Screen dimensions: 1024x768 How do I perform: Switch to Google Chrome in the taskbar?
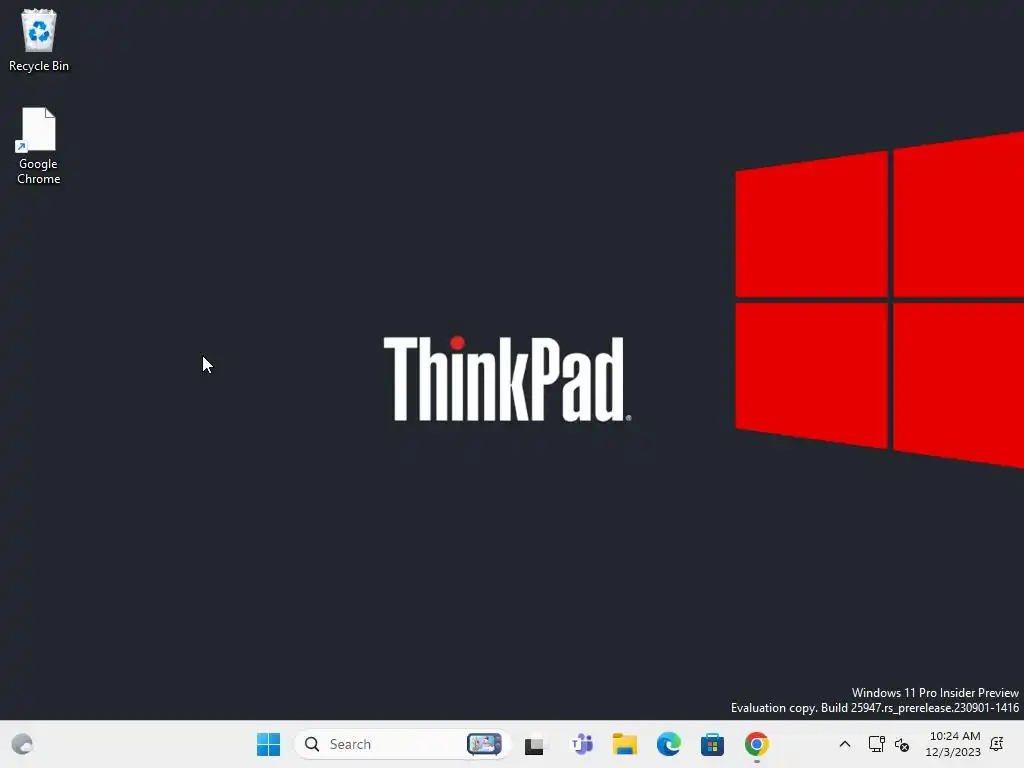click(756, 744)
